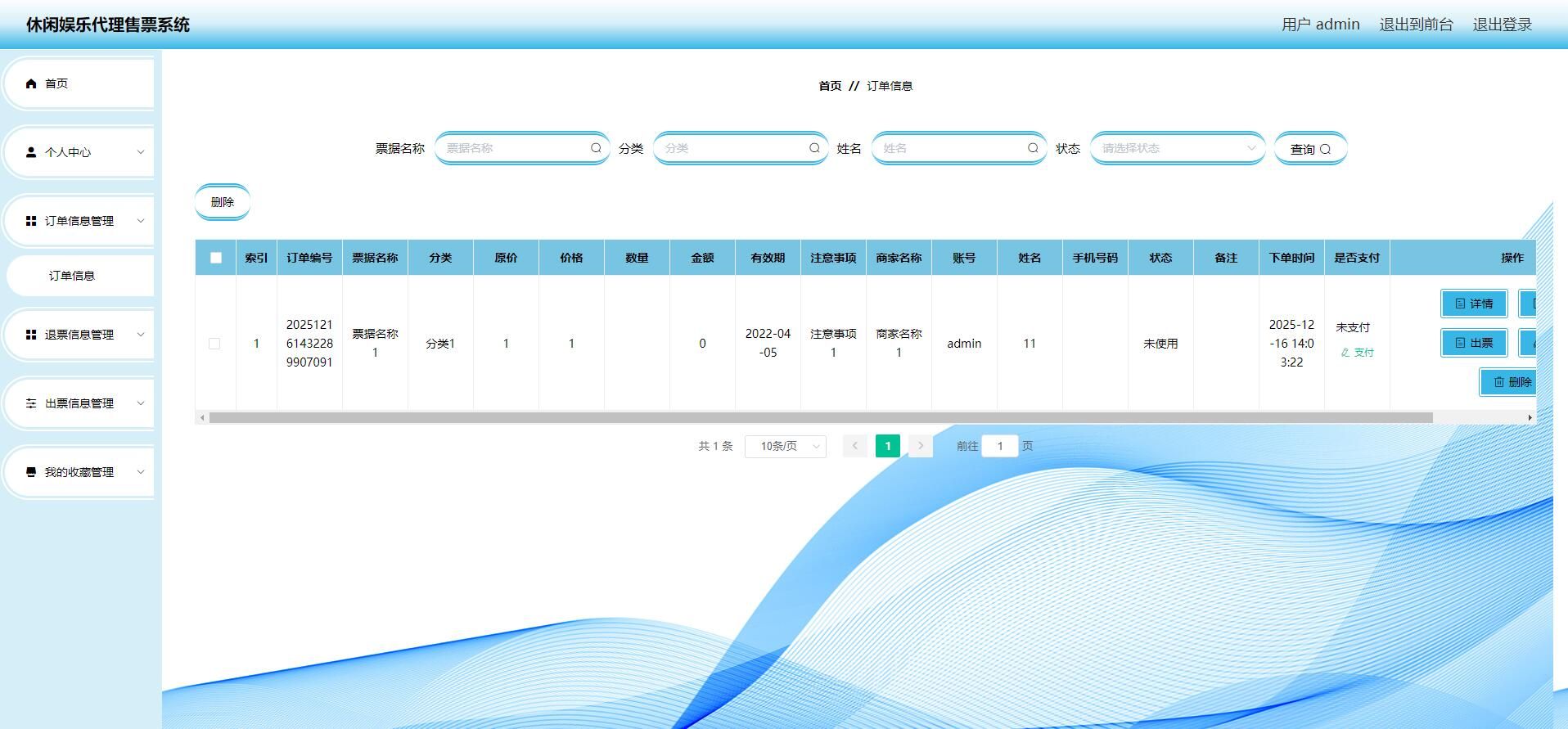The image size is (1568, 729).
Task: Click the 共 1 条 total count
Action: pos(715,446)
